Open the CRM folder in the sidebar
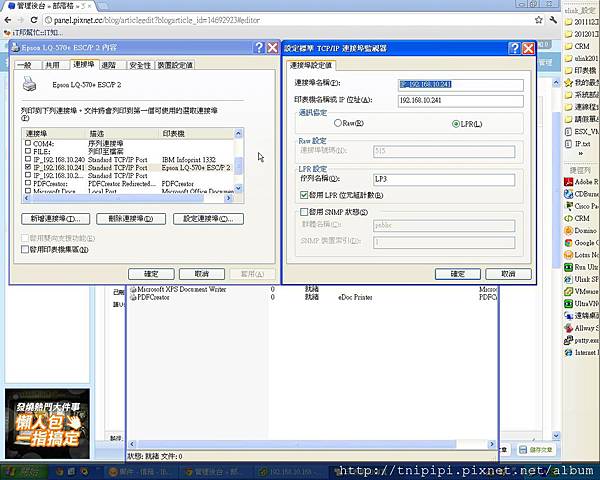600x480 pixels. point(581,46)
